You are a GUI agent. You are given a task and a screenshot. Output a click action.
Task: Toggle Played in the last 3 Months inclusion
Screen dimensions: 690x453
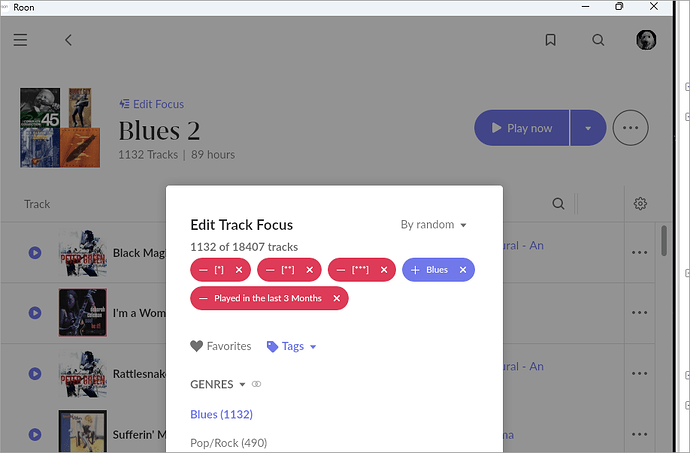click(x=203, y=298)
